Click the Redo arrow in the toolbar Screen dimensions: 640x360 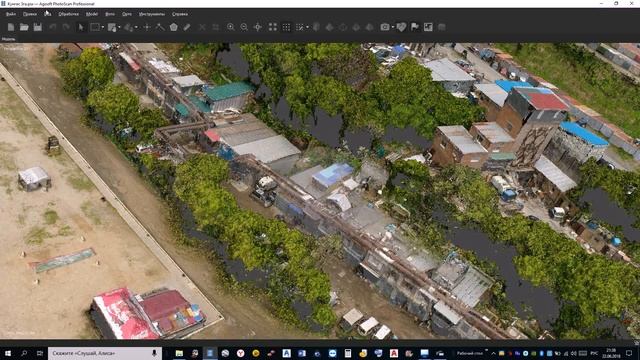66,27
